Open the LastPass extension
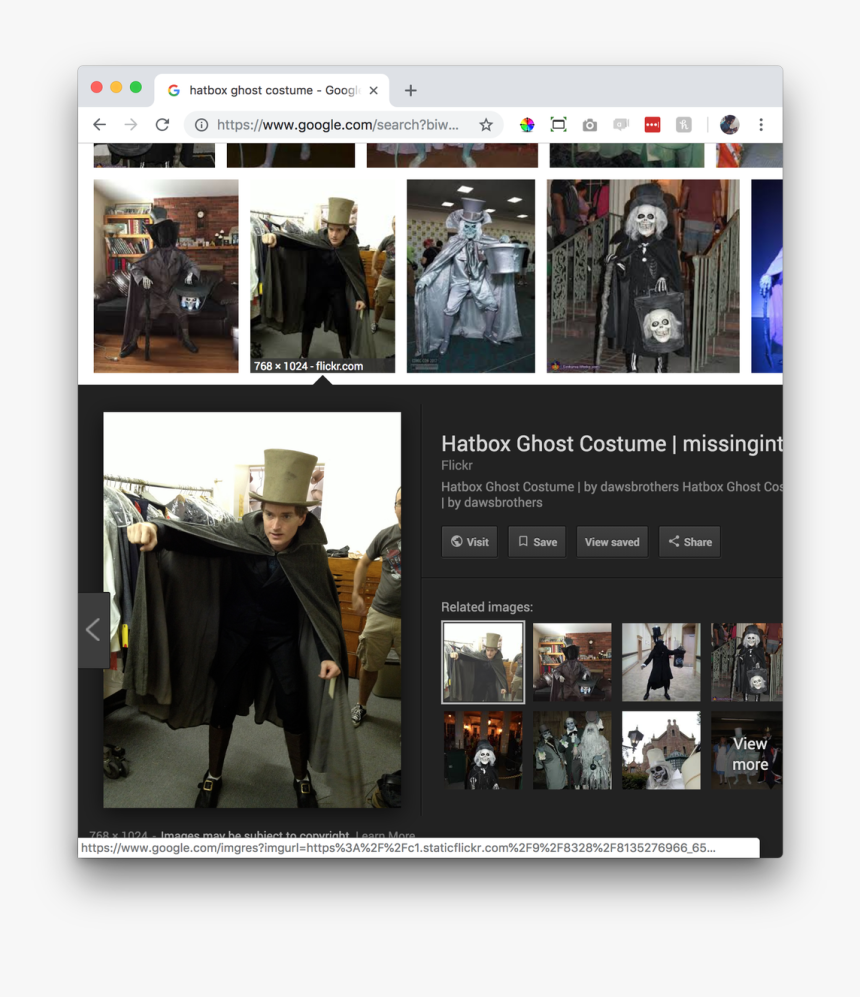Screen dimensions: 860x997 pyautogui.click(x=652, y=125)
